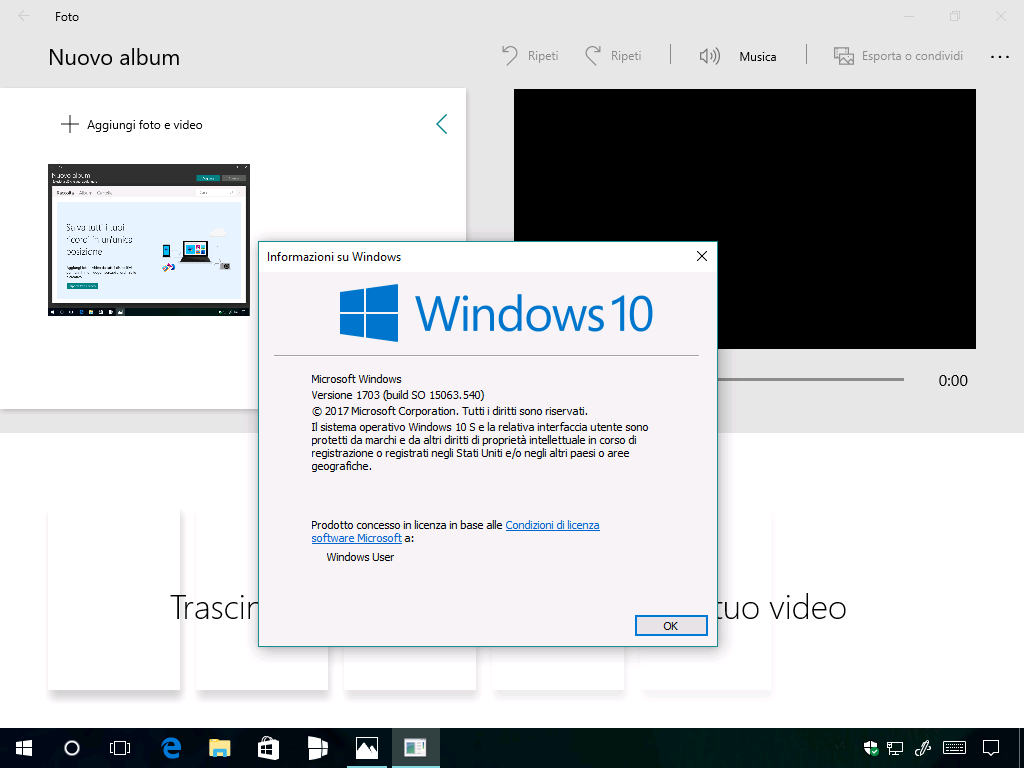
Task: Open Task View on the taskbar
Action: coord(120,748)
